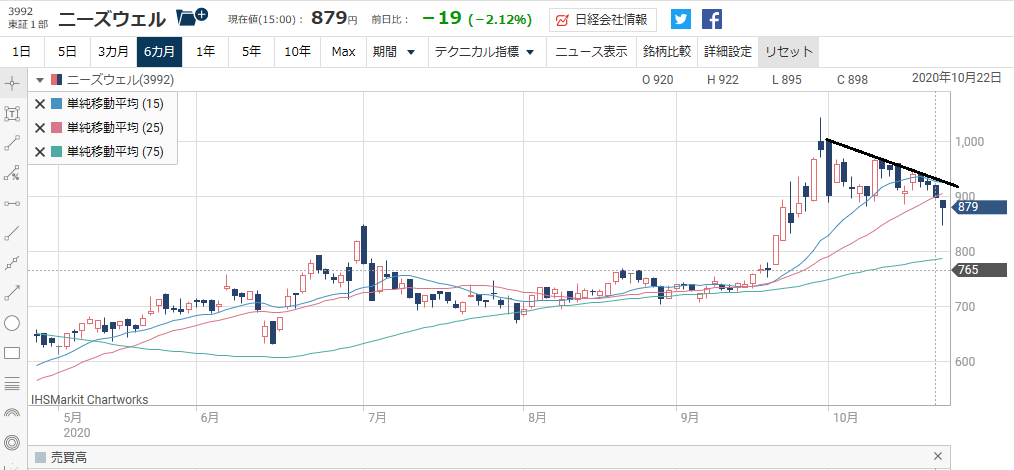Close the 売買高 volume panel
The width and height of the screenshot is (1014, 470).
pyautogui.click(x=938, y=456)
